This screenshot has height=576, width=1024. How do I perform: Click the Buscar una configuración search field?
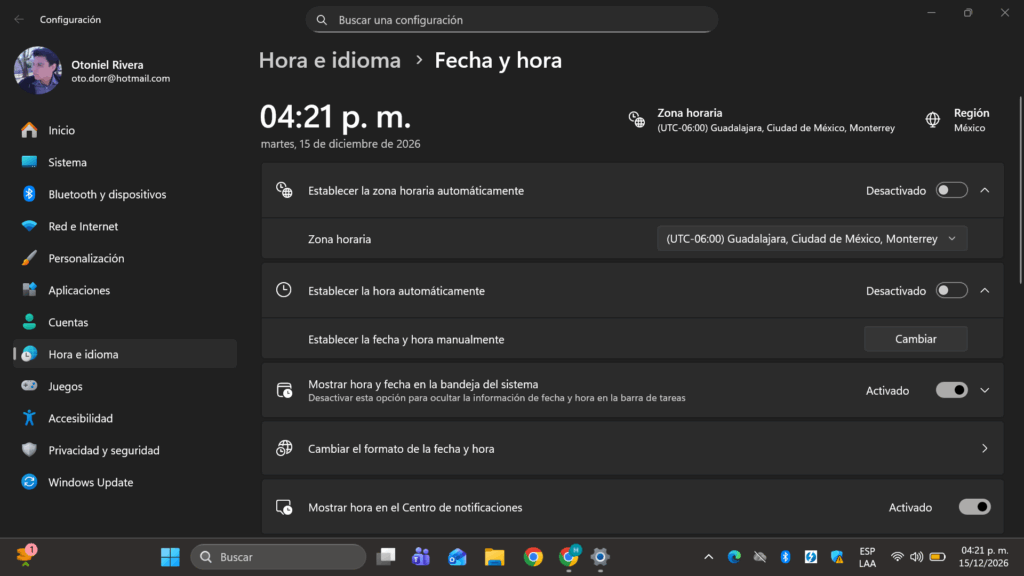[x=511, y=20]
